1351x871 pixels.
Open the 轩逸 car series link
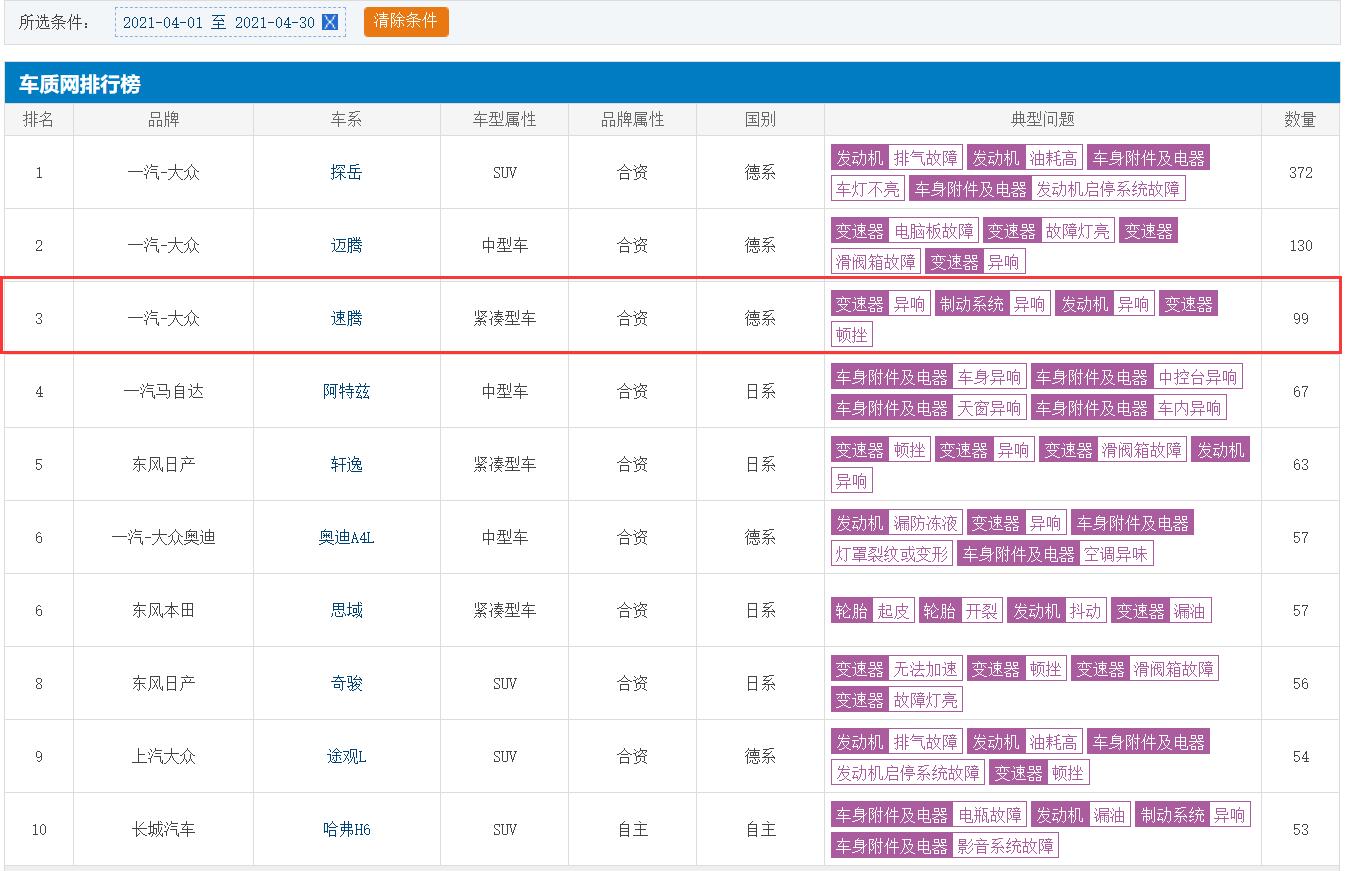pos(346,465)
